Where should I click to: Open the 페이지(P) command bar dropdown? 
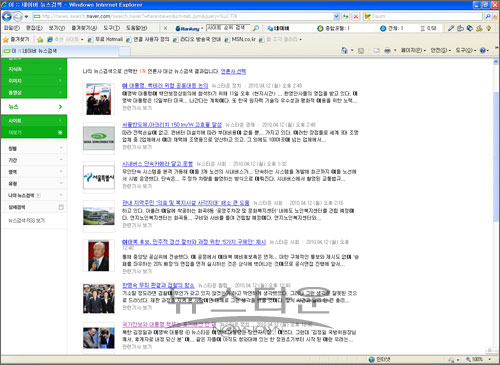coord(413,50)
